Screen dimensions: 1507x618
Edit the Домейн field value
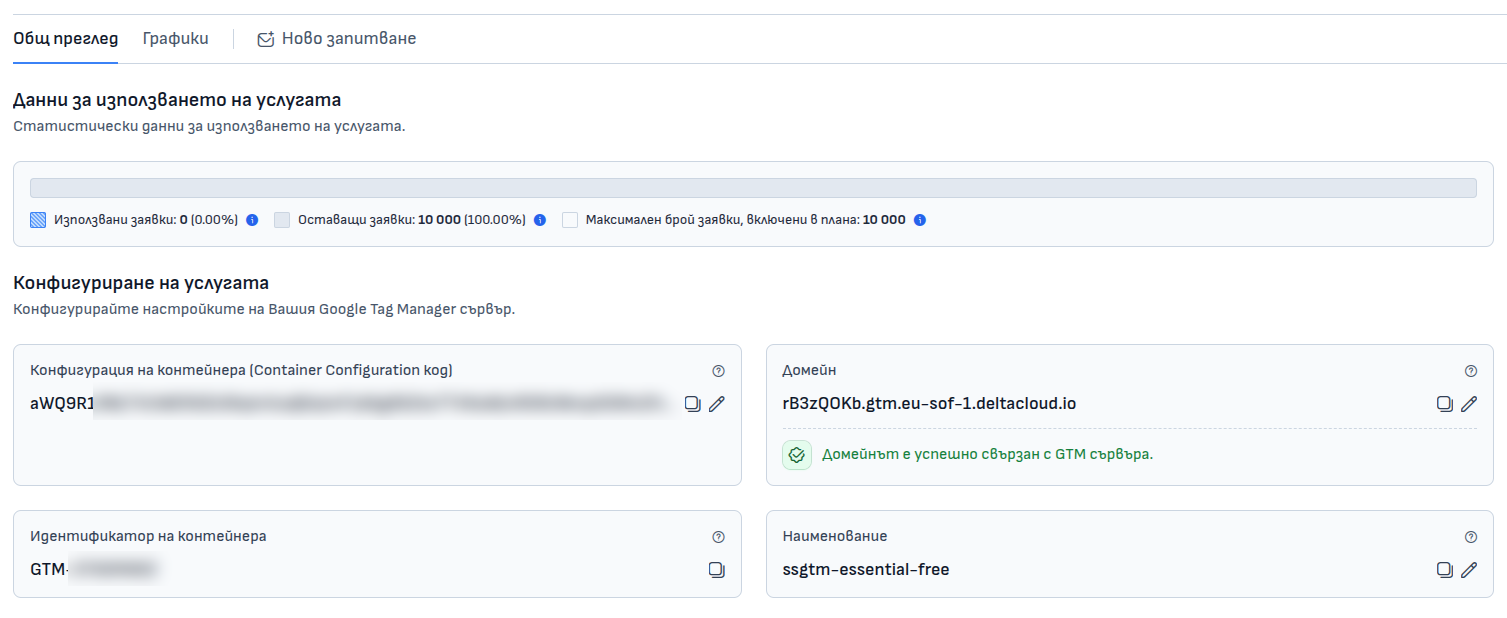pyautogui.click(x=1469, y=404)
